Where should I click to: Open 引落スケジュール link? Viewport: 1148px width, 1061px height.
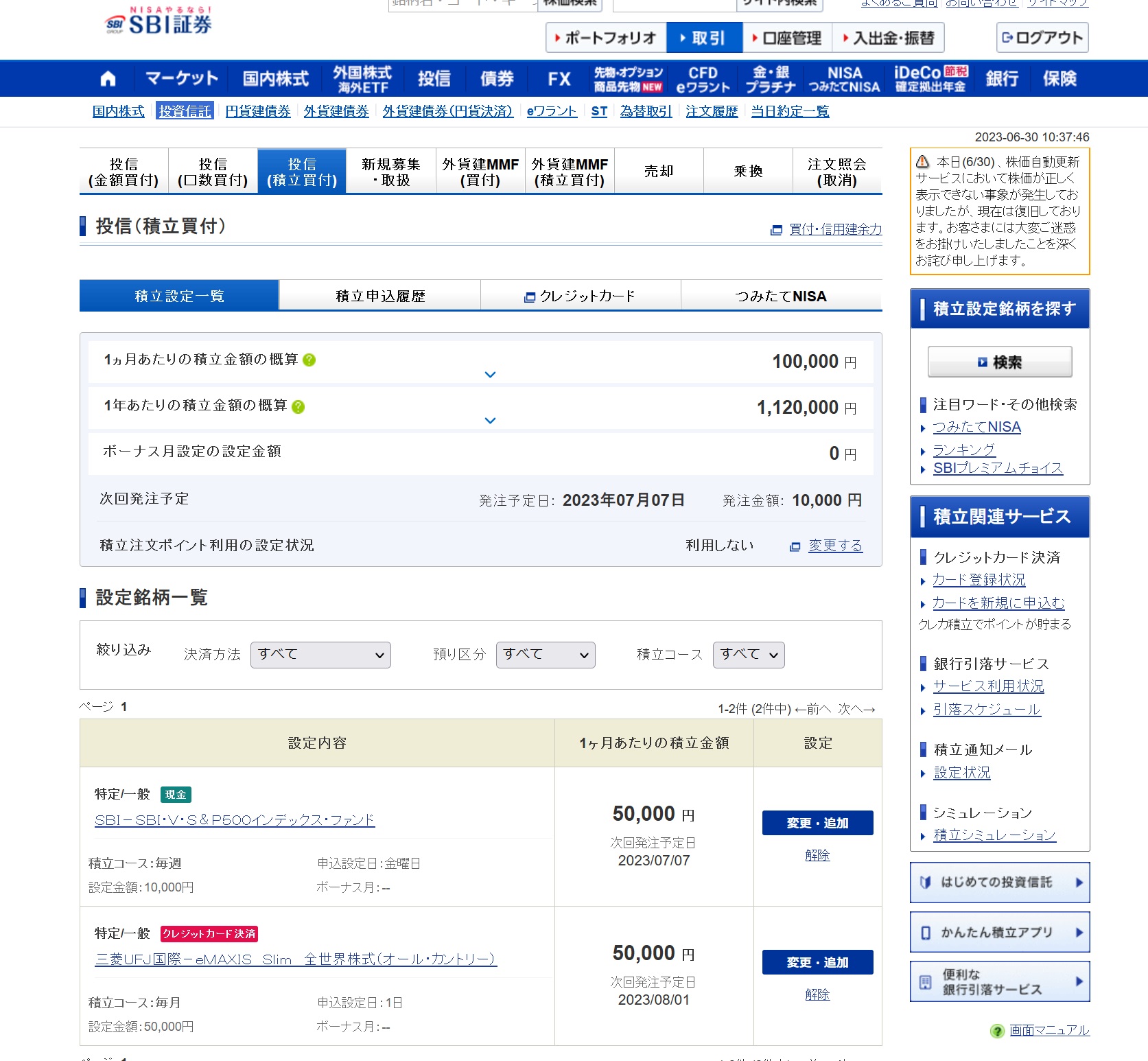(x=987, y=710)
